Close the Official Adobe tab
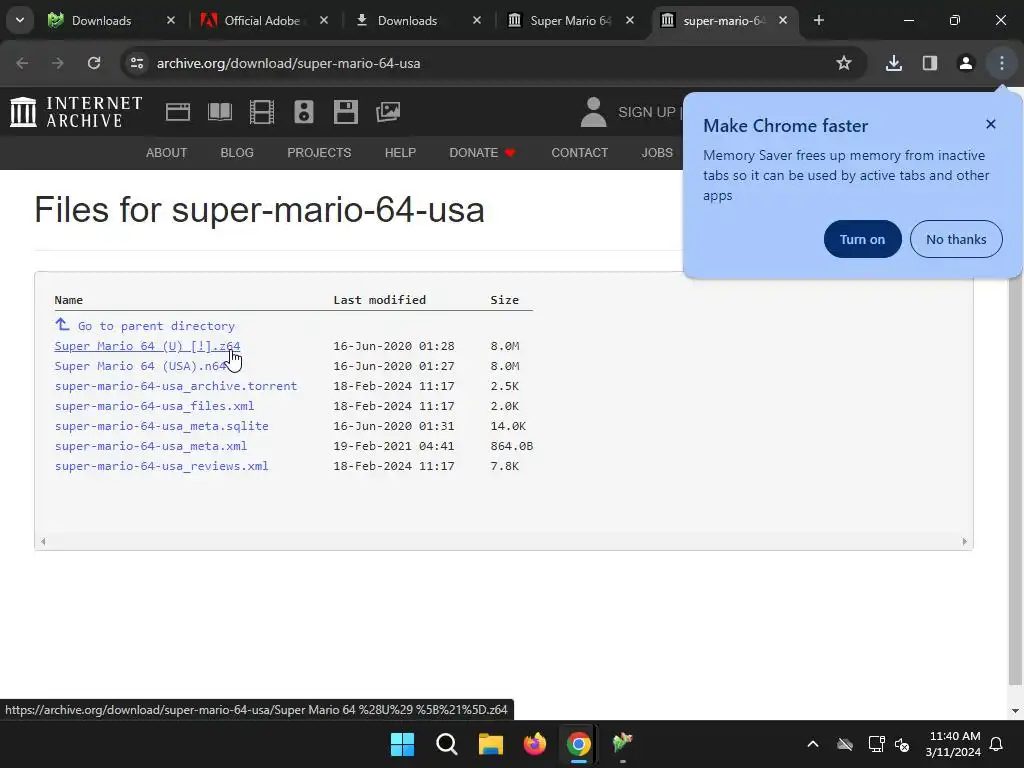This screenshot has width=1024, height=768. (324, 20)
